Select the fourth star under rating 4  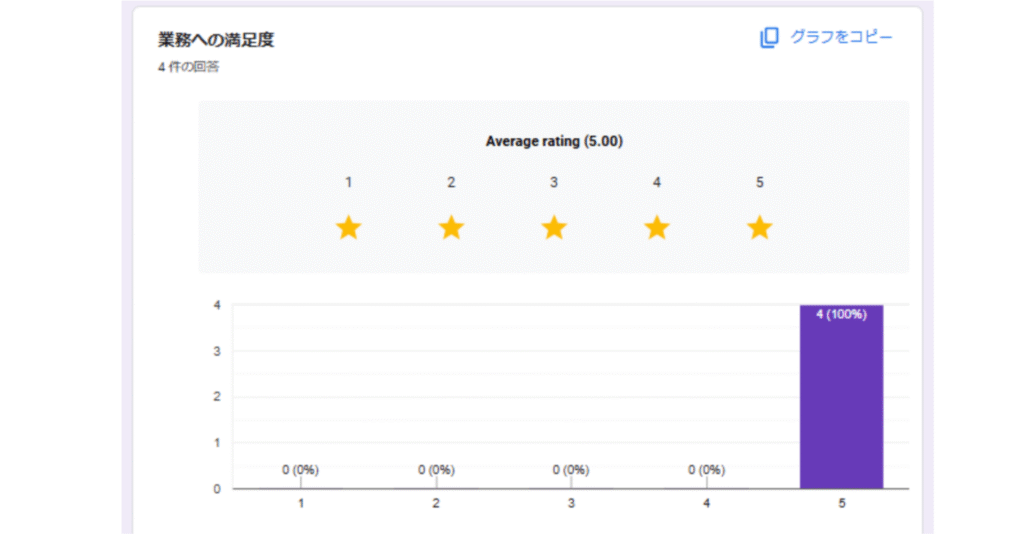656,228
